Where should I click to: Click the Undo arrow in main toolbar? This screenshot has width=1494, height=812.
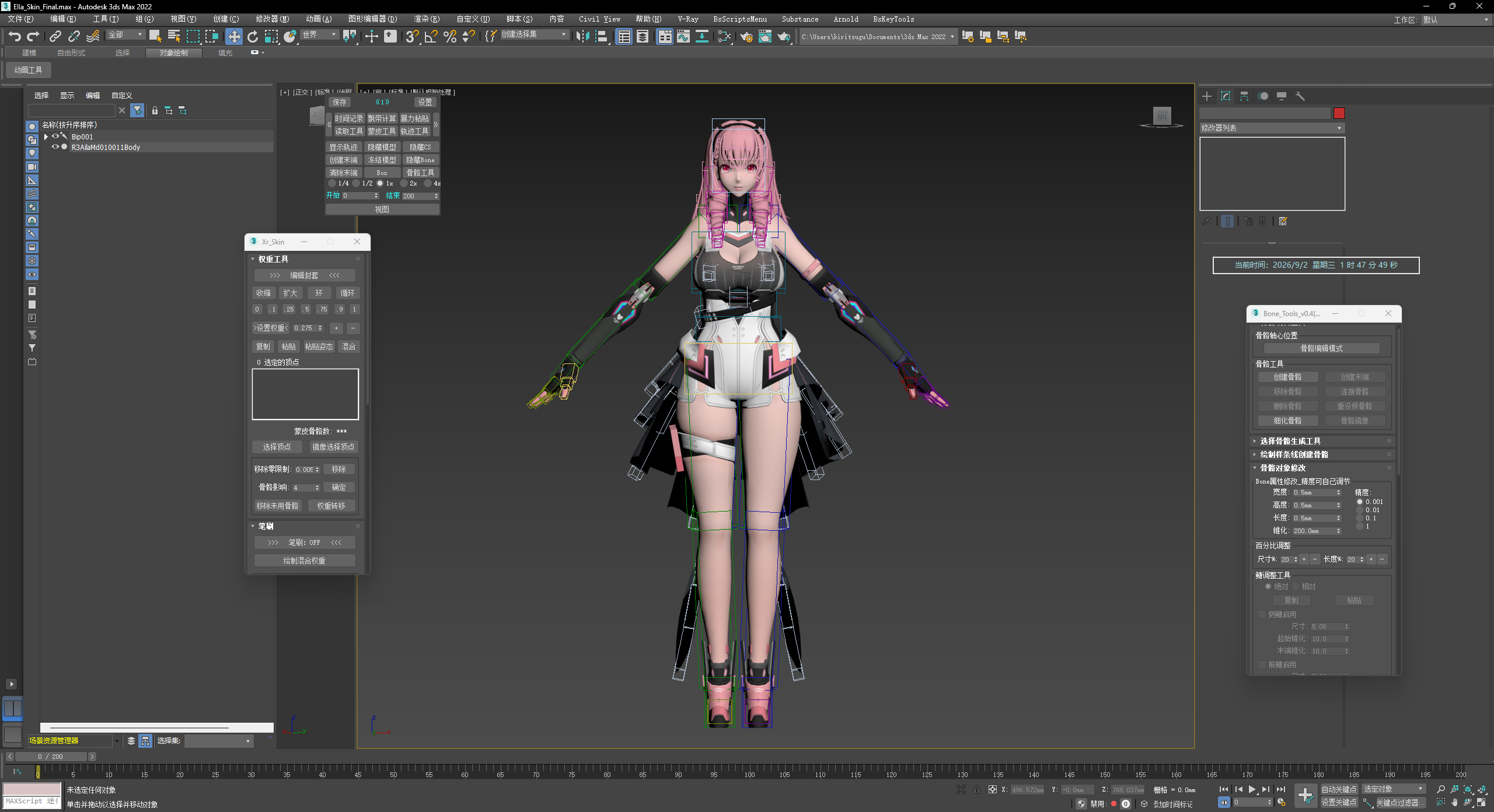[x=15, y=37]
